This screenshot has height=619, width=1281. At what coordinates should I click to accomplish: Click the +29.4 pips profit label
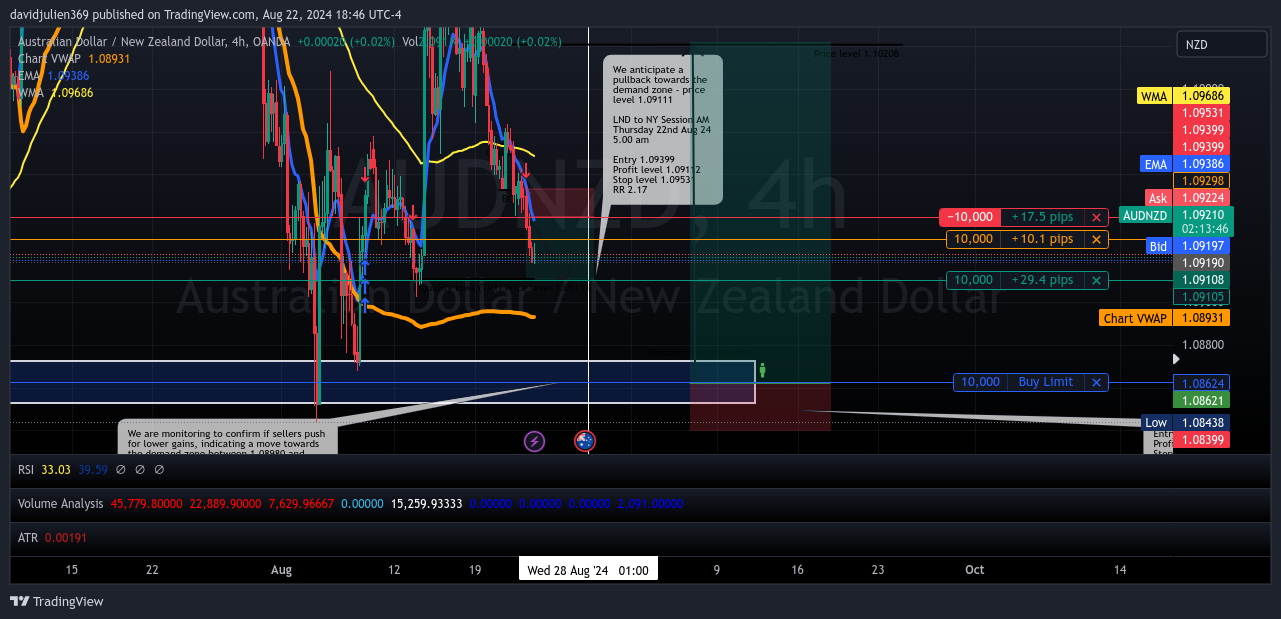click(1042, 280)
